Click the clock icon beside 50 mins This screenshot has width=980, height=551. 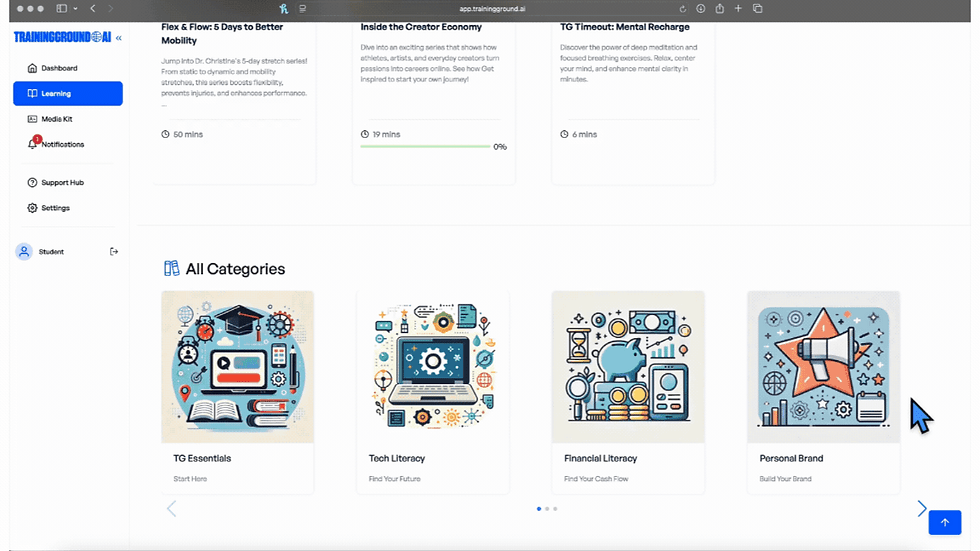point(166,134)
